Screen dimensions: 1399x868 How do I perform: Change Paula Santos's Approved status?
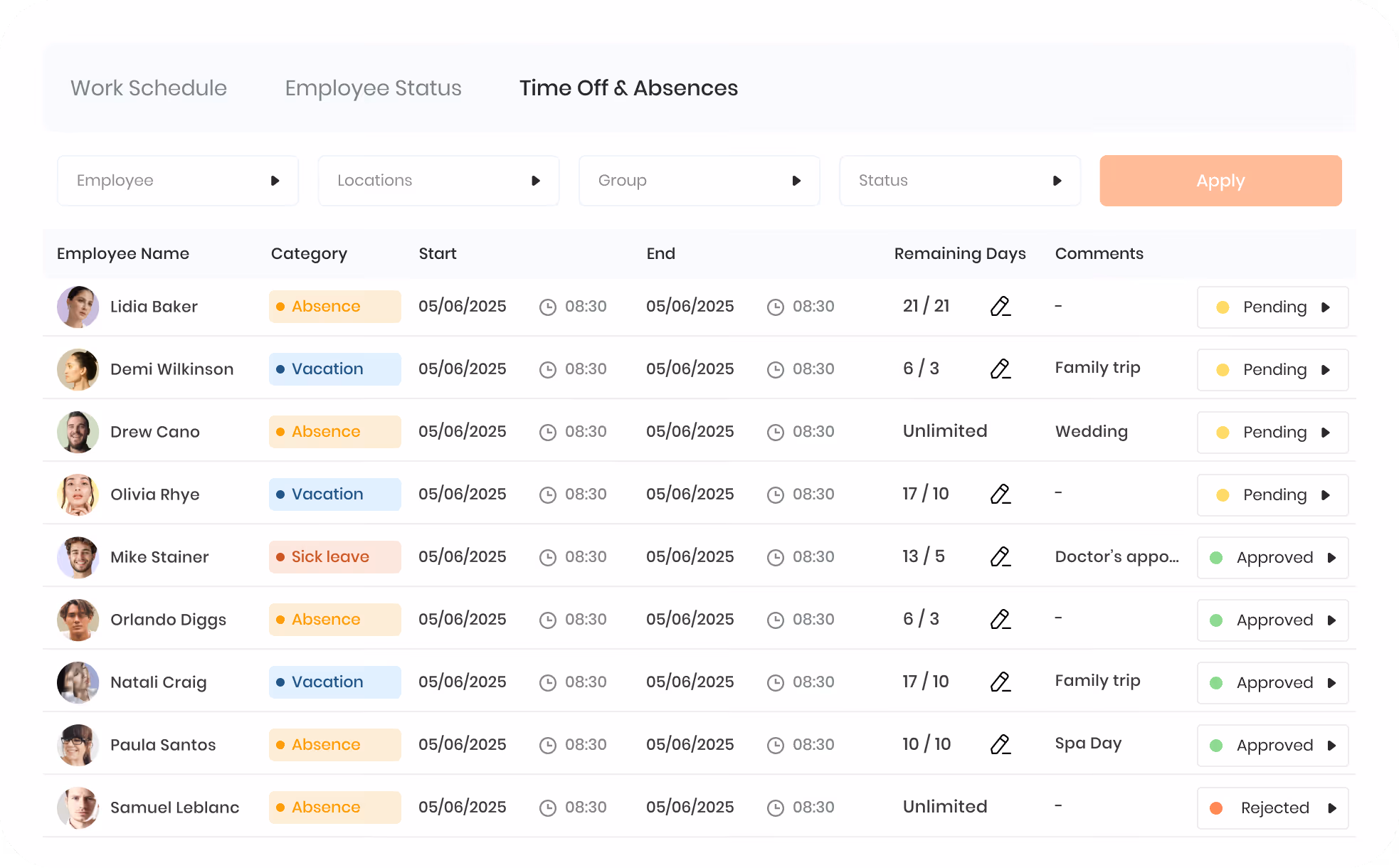(1272, 746)
